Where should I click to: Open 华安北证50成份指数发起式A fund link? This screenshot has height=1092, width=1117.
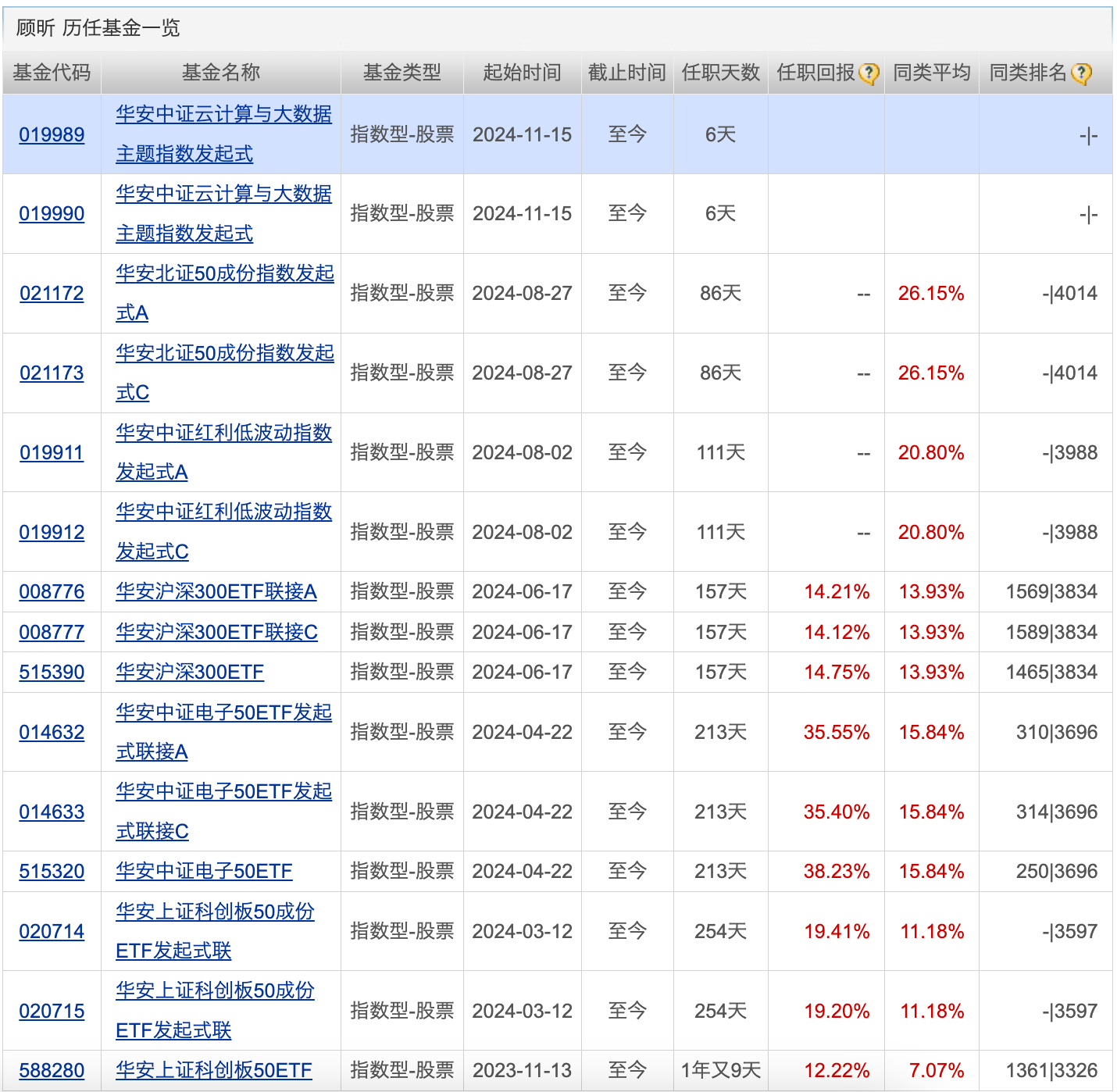click(x=225, y=293)
